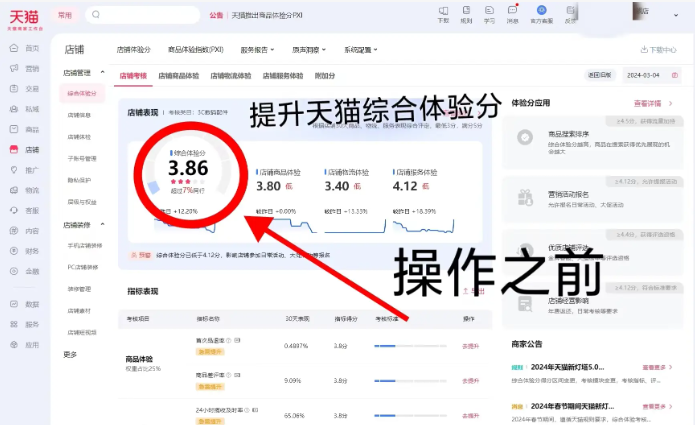The width and height of the screenshot is (695, 425).
Task: Switch to the 店铺考核 tab
Action: 133,76
